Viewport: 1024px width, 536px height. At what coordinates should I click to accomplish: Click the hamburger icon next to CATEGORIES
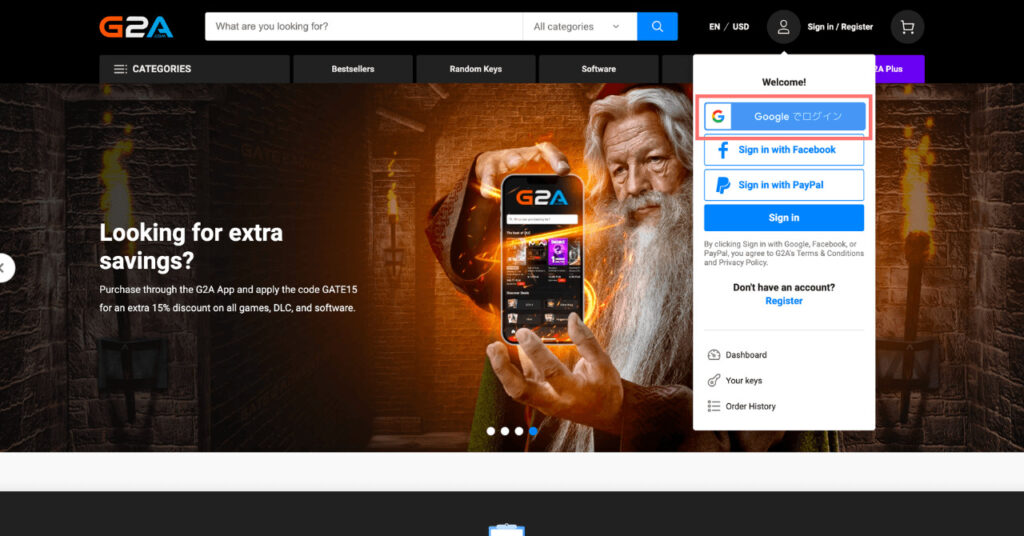(x=120, y=69)
